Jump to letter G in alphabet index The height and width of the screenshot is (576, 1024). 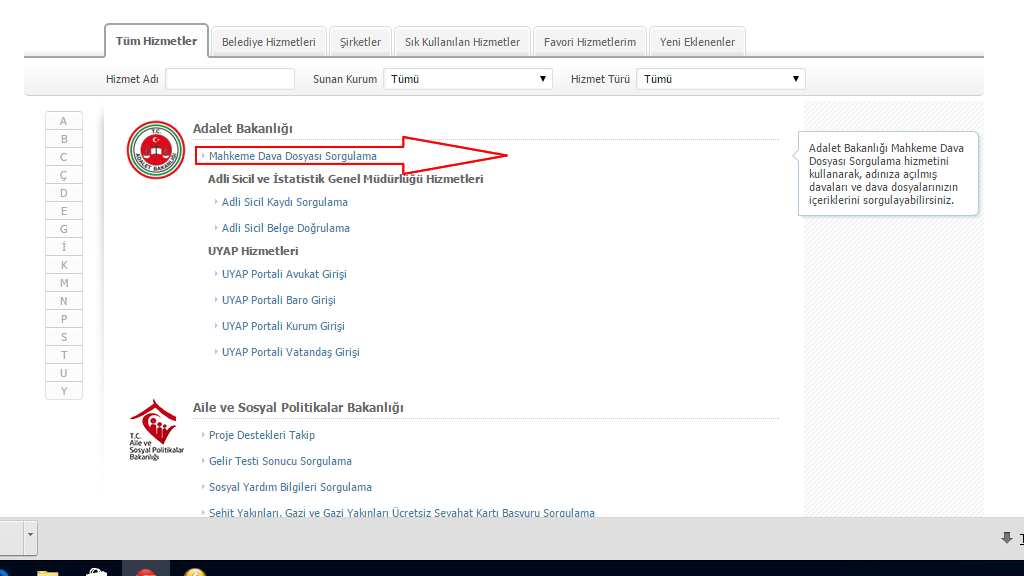(x=63, y=229)
